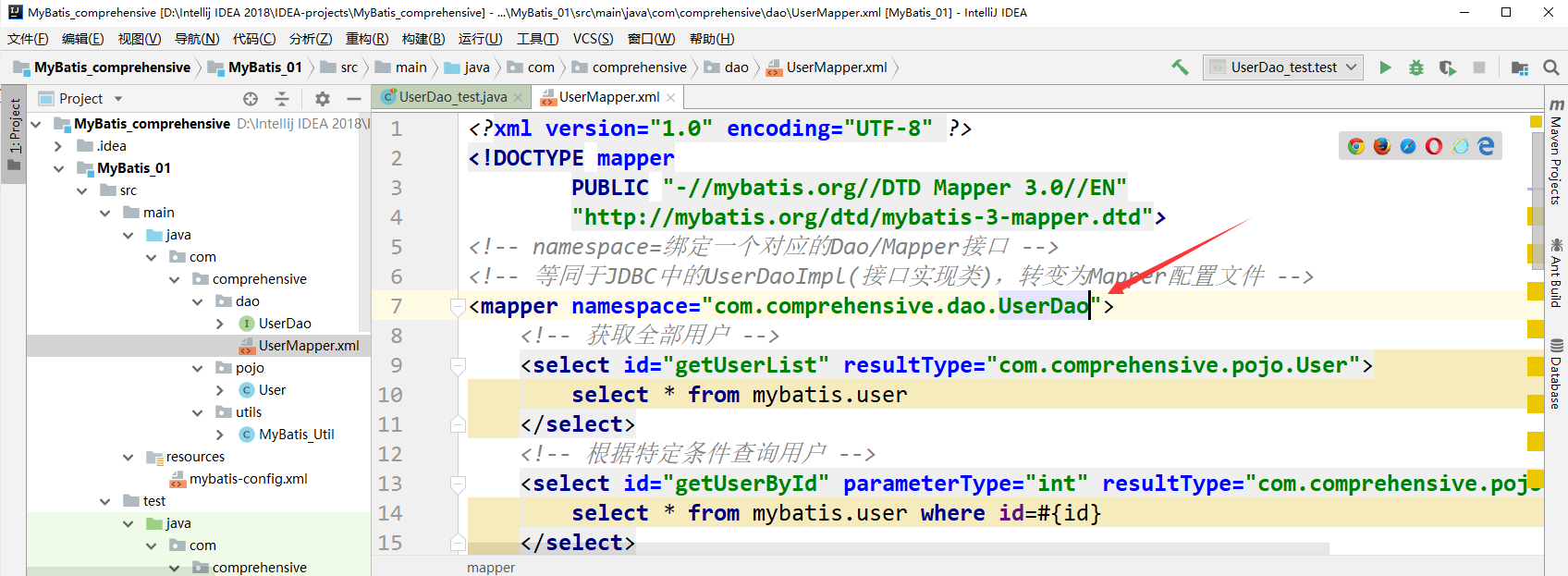Click the editor horizontal scrollbar
1568x576 pixels.
[x=897, y=549]
